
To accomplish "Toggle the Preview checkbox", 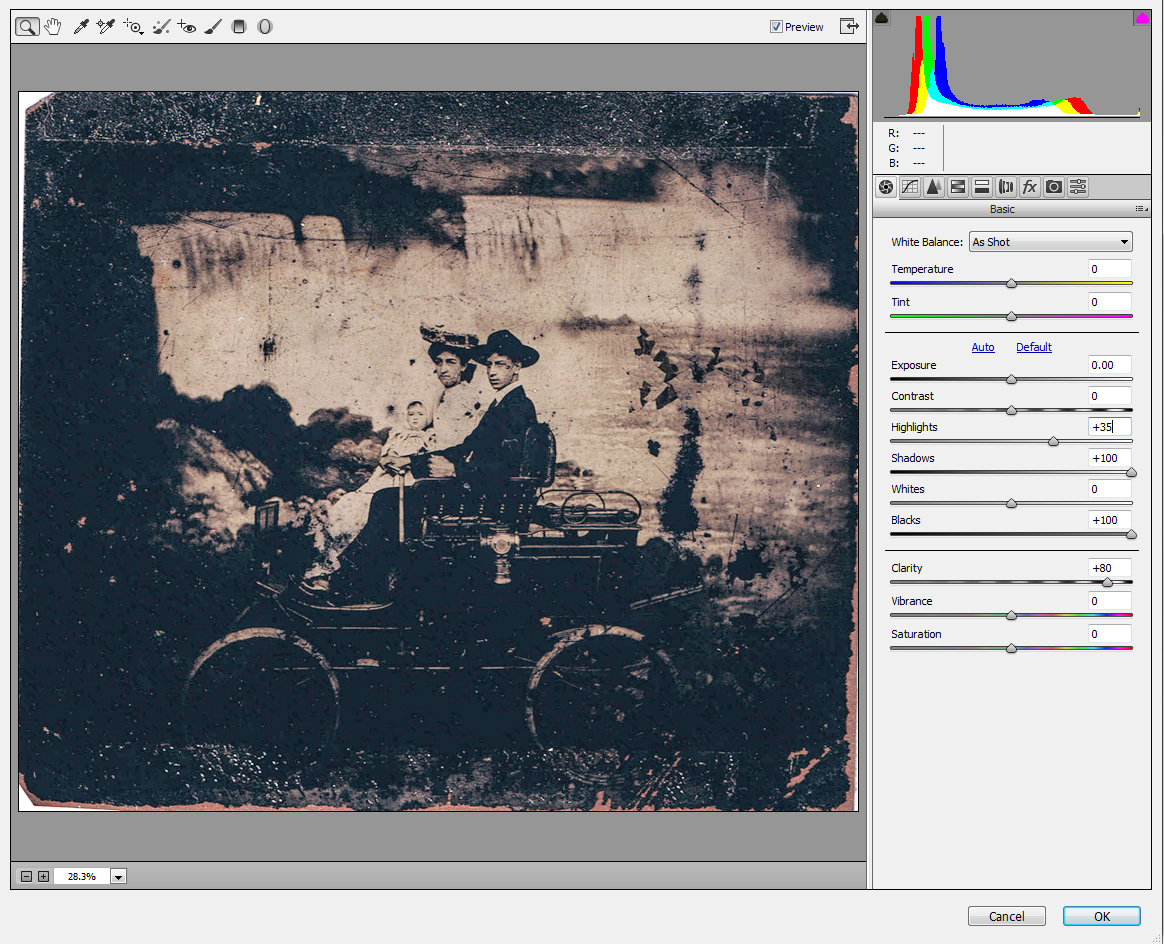I will pos(776,27).
